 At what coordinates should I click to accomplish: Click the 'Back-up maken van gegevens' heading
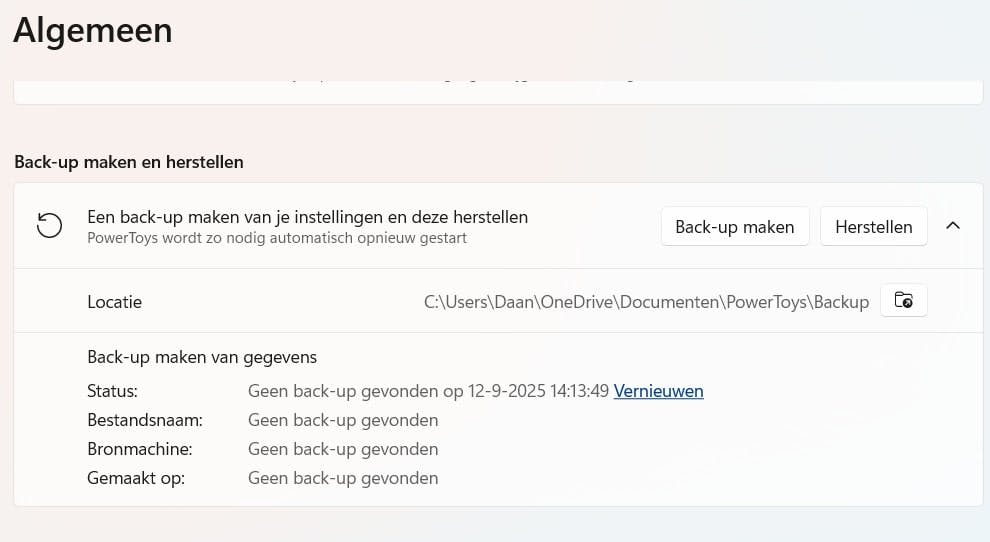click(202, 357)
